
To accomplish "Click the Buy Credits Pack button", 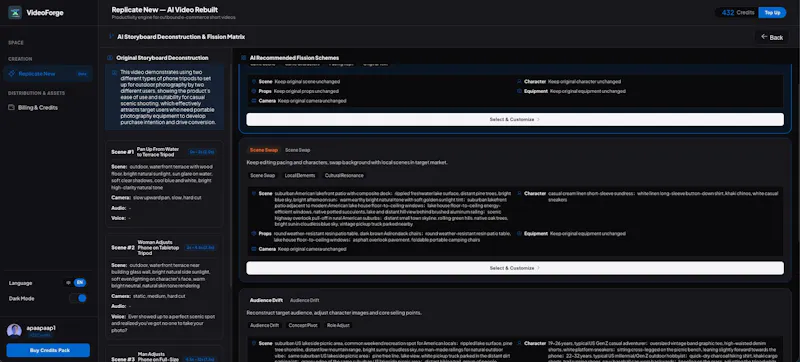I will [x=48, y=350].
